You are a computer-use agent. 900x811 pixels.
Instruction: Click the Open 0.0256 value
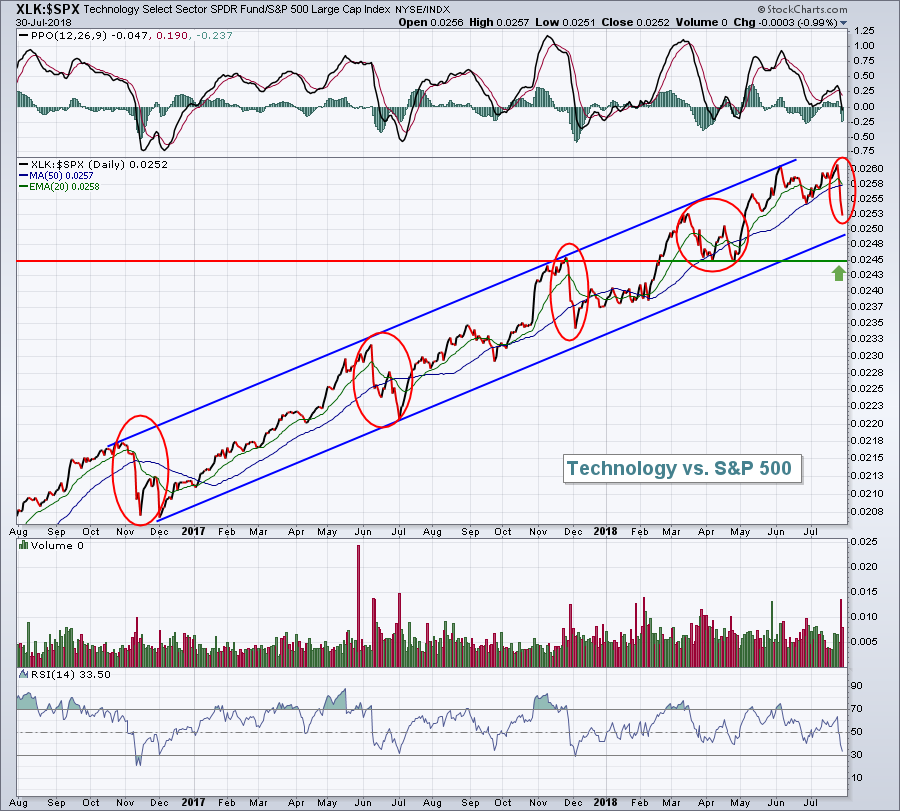tap(430, 22)
